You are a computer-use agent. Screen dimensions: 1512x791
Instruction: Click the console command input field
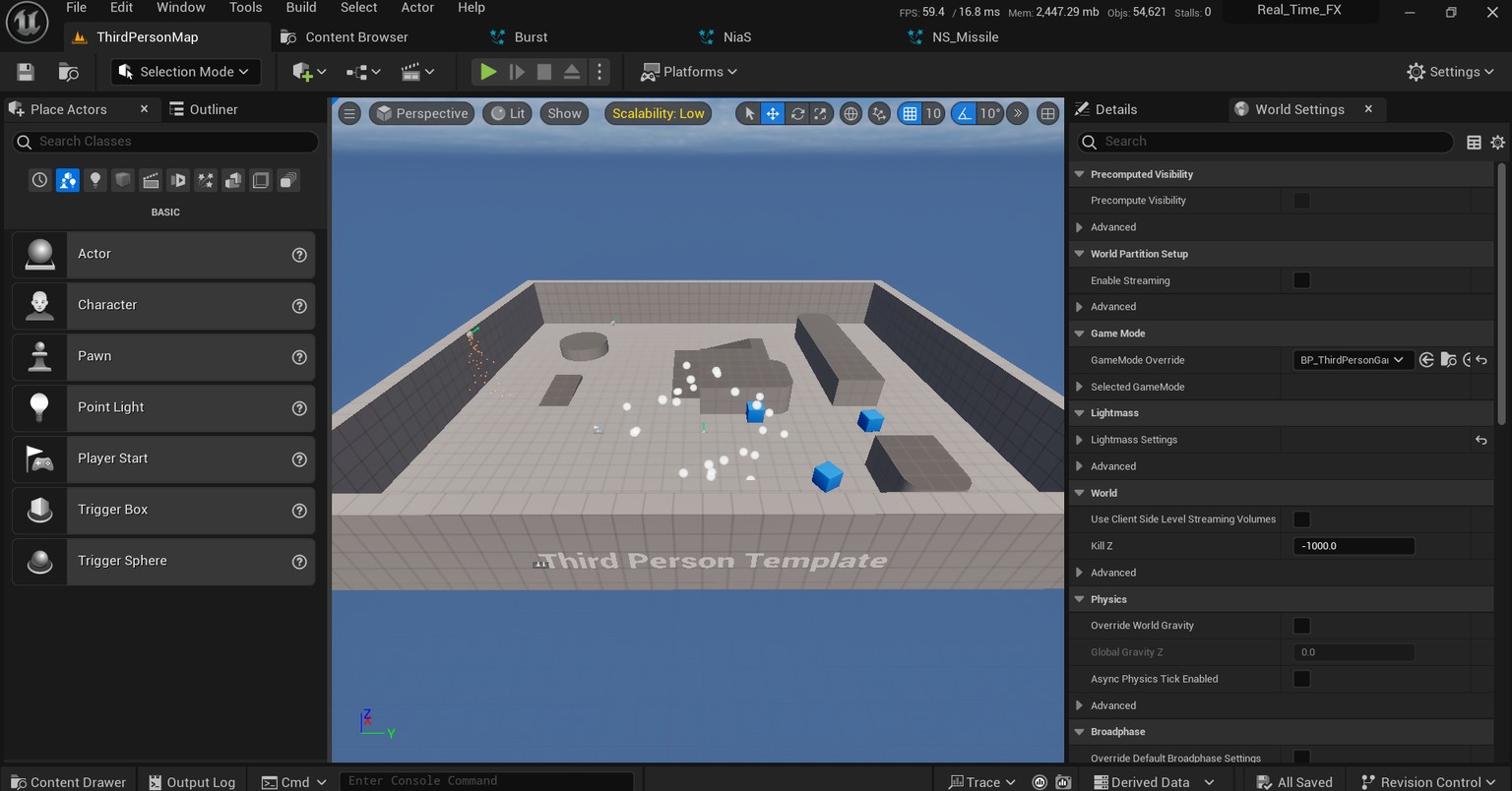pyautogui.click(x=486, y=781)
